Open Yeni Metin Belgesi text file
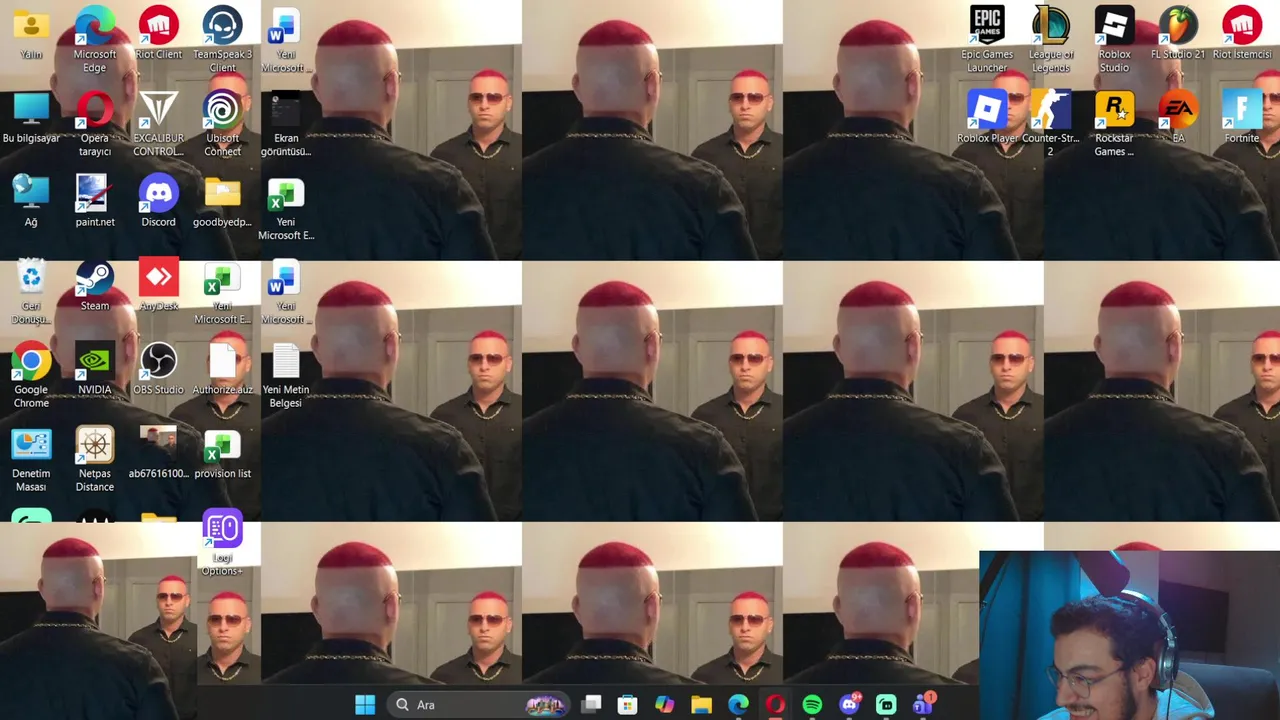Image resolution: width=1280 pixels, height=720 pixels. pos(286,376)
